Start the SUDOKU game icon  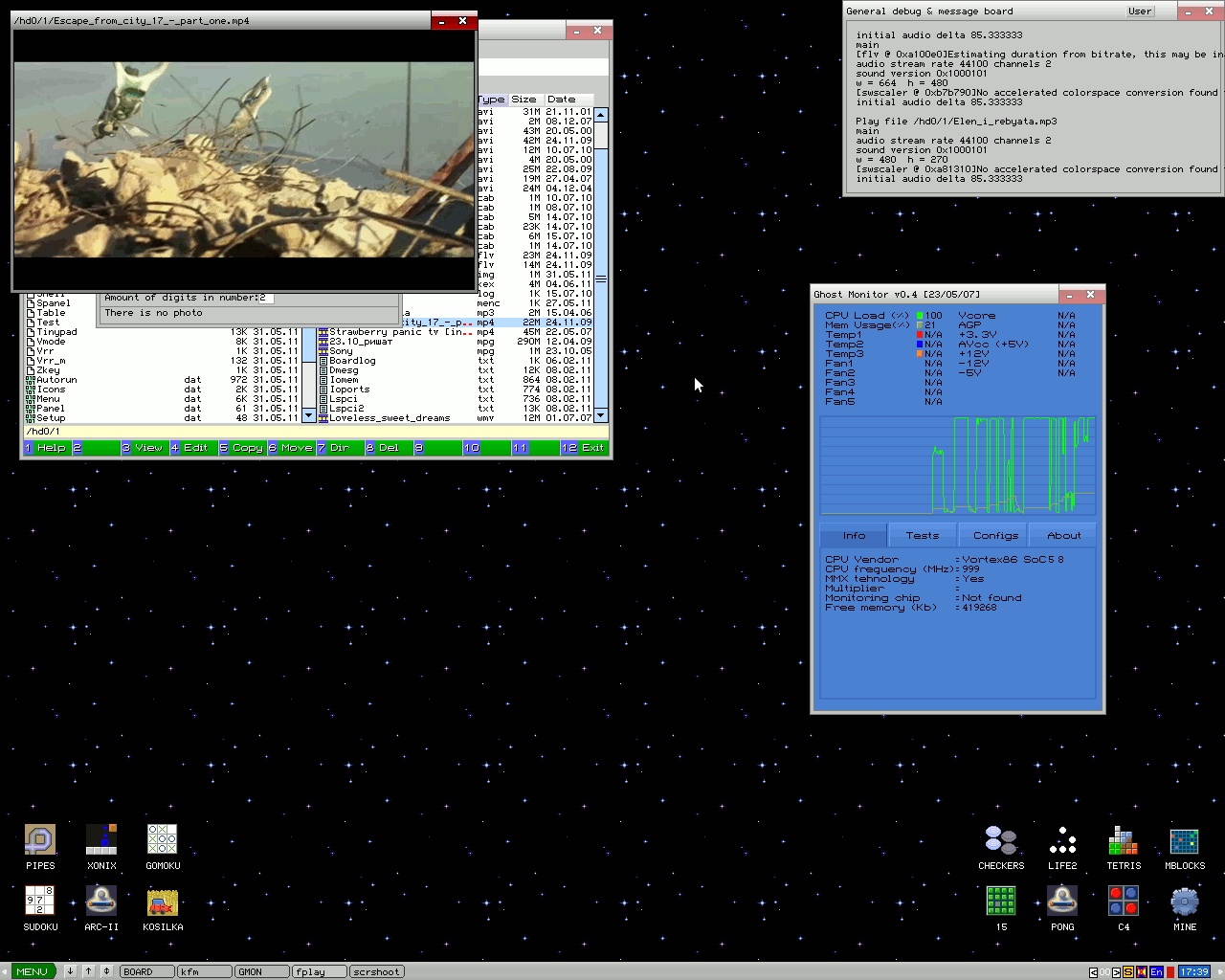(40, 901)
